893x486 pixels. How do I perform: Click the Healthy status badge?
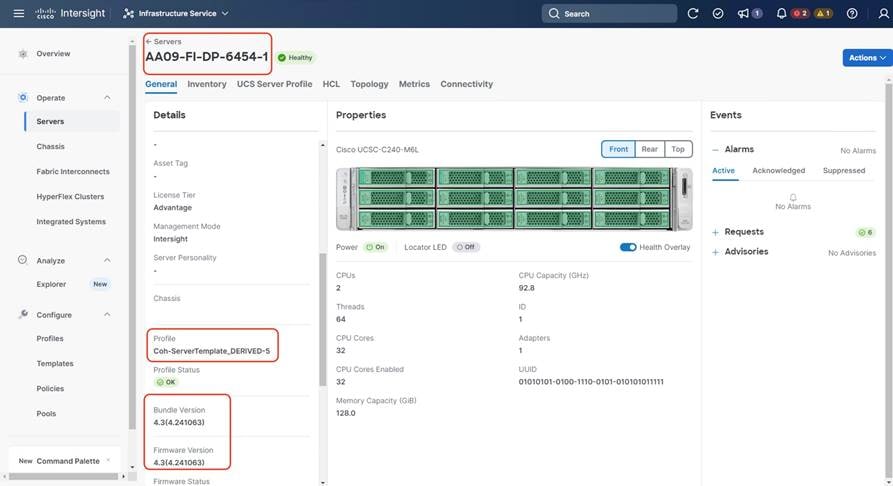pyautogui.click(x=295, y=58)
